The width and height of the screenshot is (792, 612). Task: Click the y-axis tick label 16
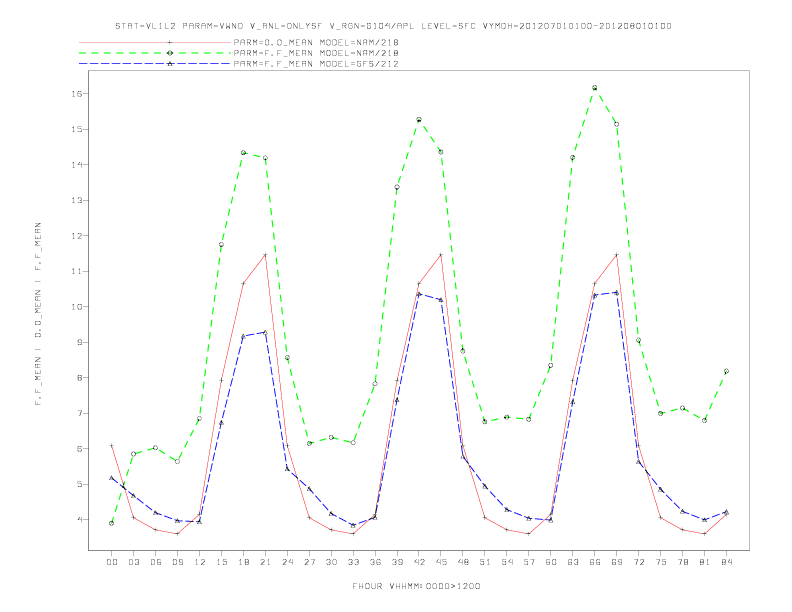pyautogui.click(x=77, y=94)
